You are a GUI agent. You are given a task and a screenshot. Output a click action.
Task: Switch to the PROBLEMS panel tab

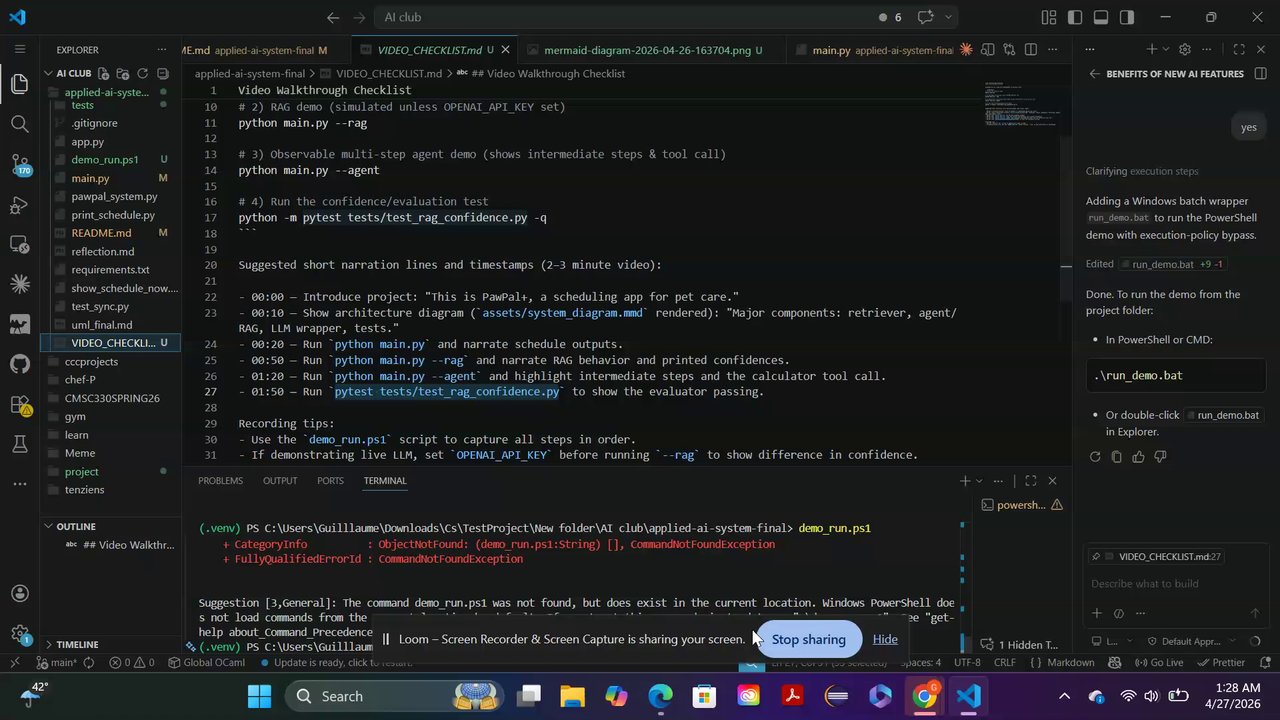220,481
